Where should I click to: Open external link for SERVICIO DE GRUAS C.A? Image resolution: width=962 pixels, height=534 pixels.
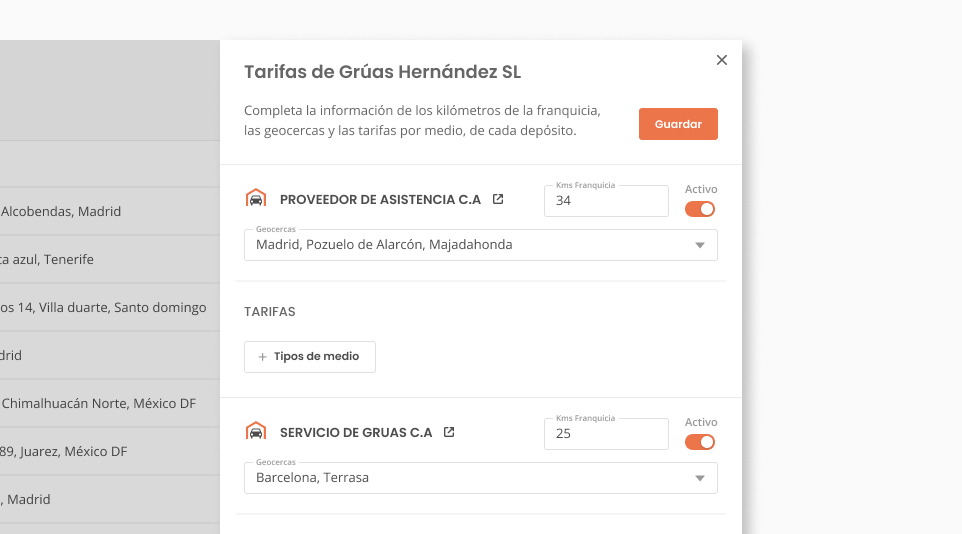pos(449,432)
